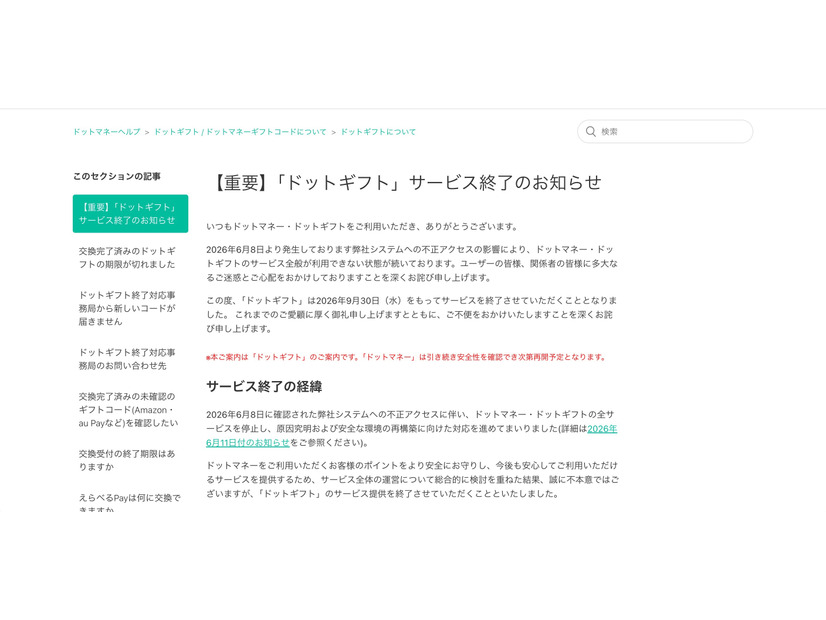
Task: Open えらべるPayは何に交換できますか article
Action: point(130,503)
